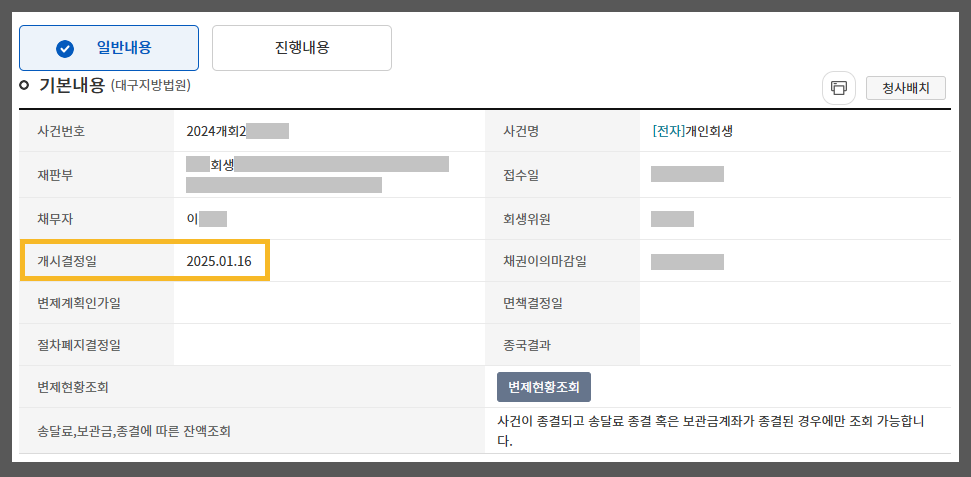The width and height of the screenshot is (971, 477).
Task: Click the 사건번호 value 2024개회2
Action: tap(217, 131)
